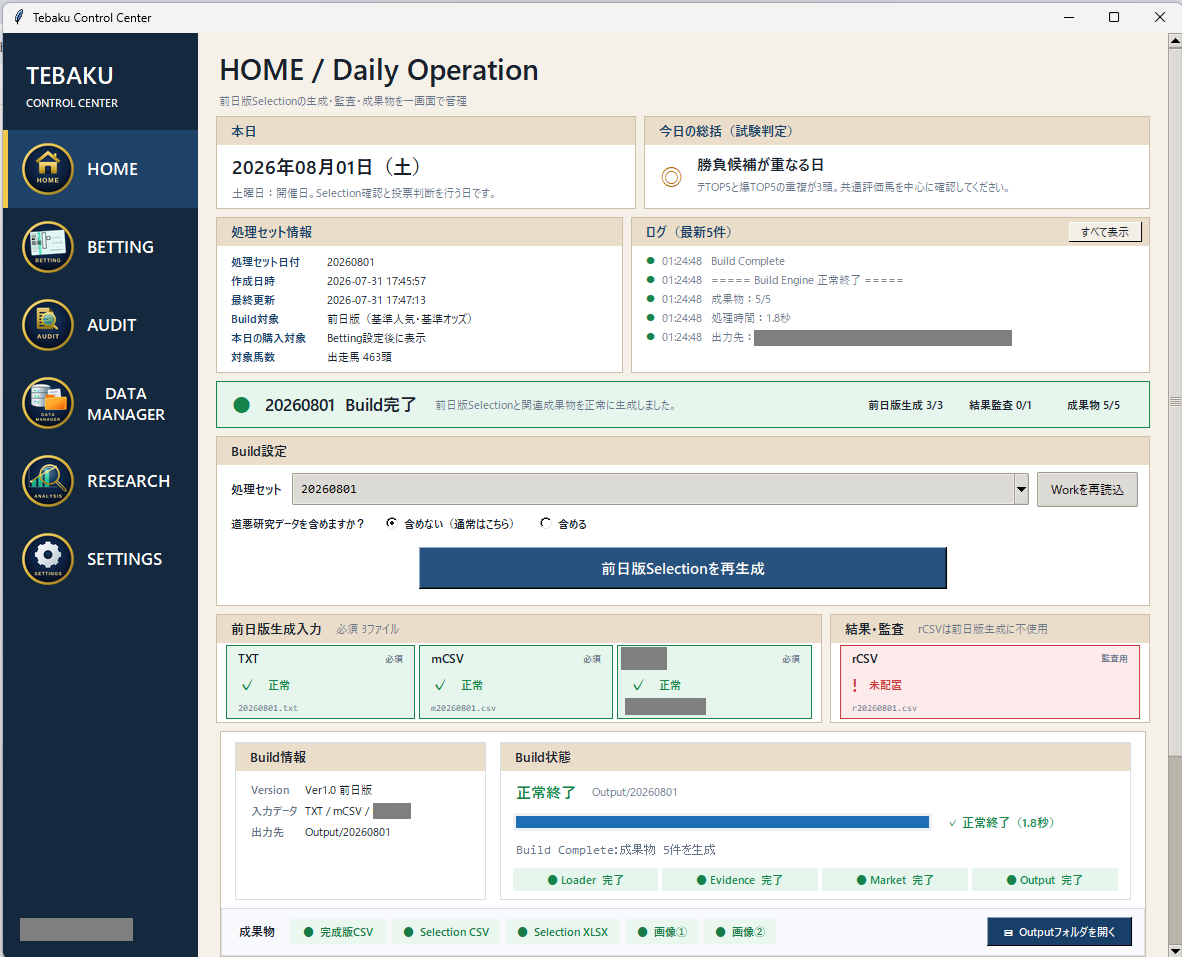This screenshot has height=957, width=1182.
Task: Click the 'Ver1.0 前日版' version value
Action: coord(338,790)
